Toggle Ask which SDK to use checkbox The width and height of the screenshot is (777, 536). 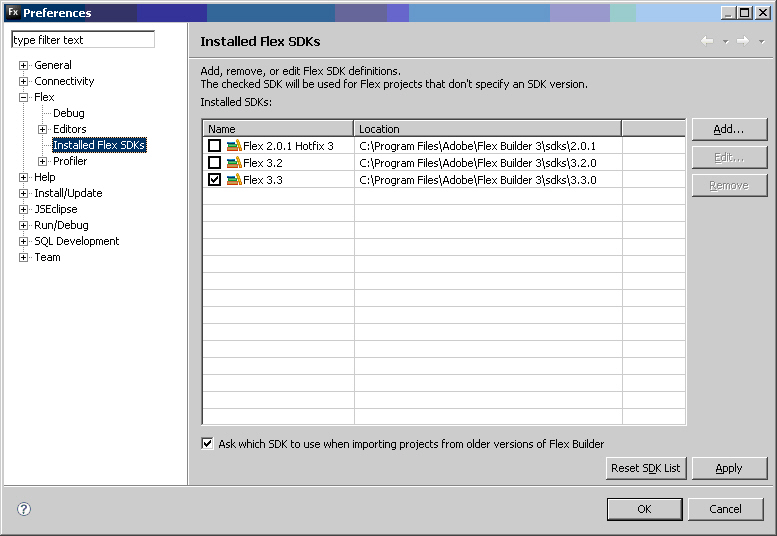tap(207, 443)
